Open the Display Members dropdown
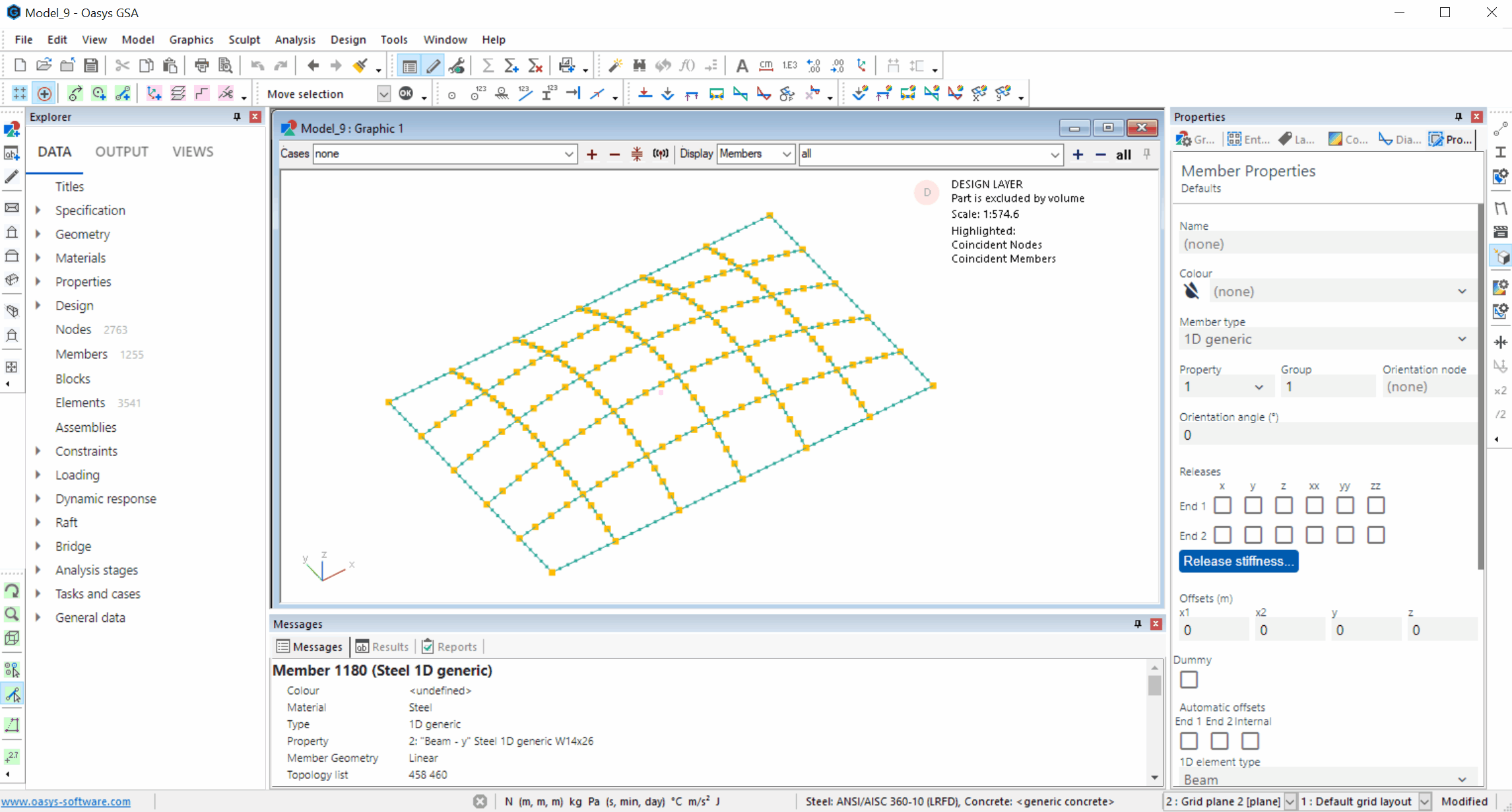This screenshot has height=812, width=1512. tap(786, 154)
